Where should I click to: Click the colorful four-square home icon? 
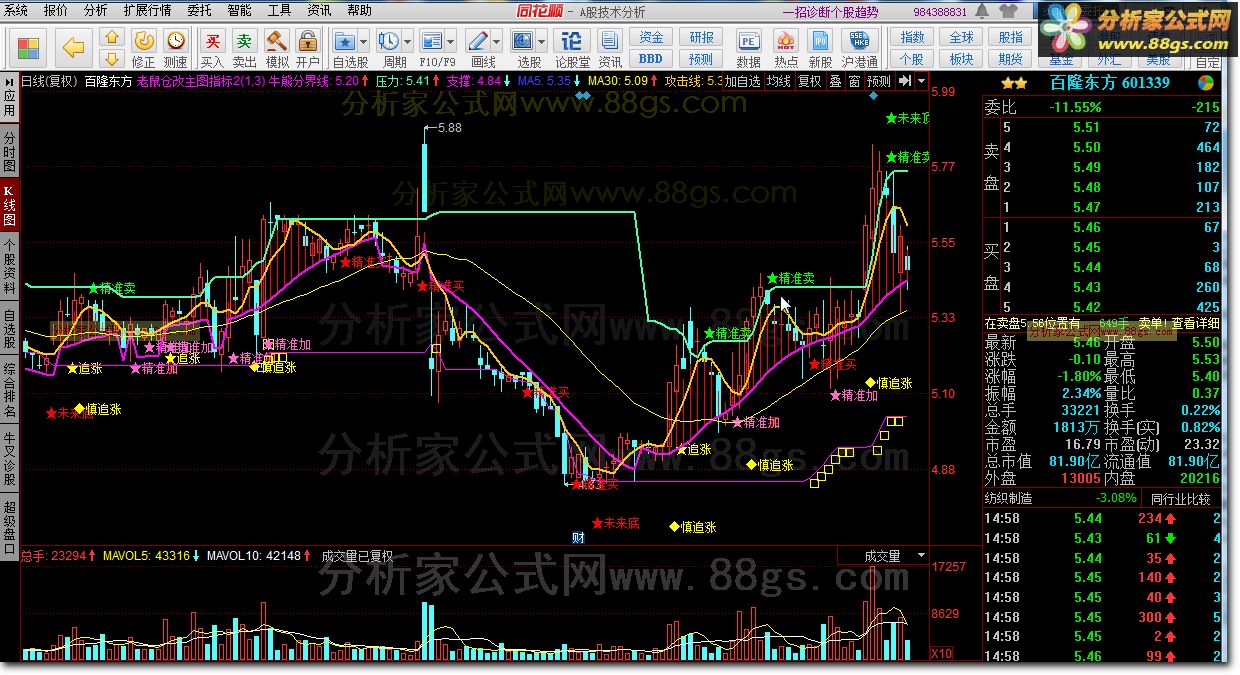(x=29, y=48)
